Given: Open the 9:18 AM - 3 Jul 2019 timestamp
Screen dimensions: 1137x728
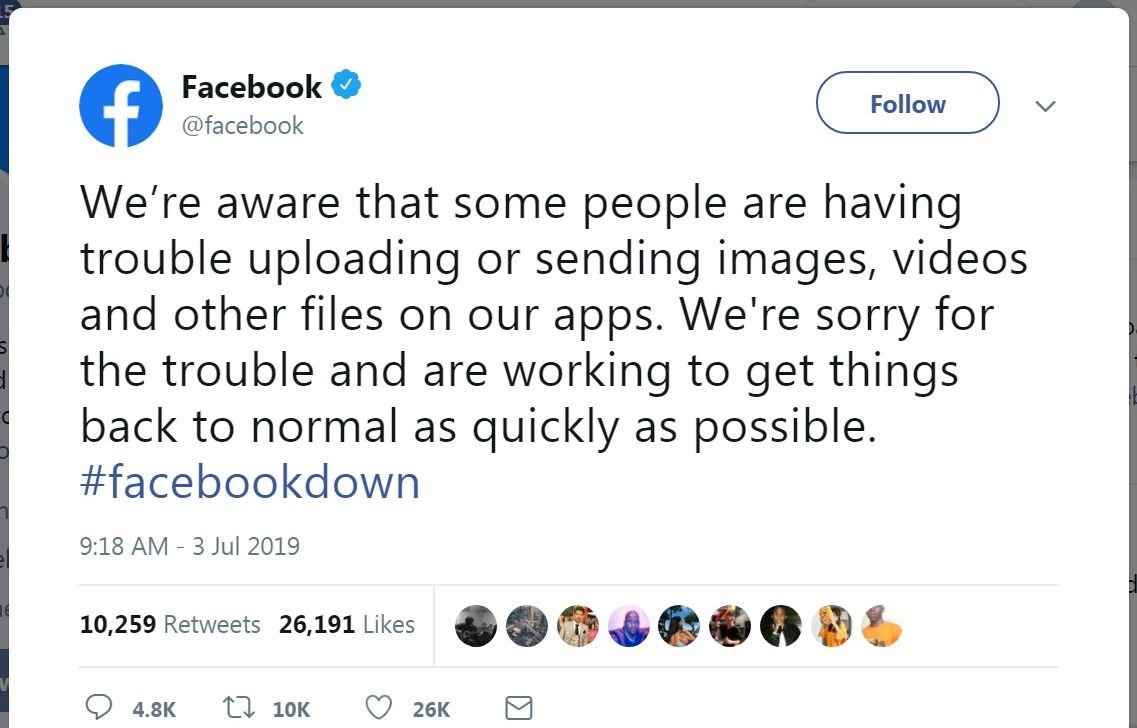Looking at the screenshot, I should [x=189, y=546].
